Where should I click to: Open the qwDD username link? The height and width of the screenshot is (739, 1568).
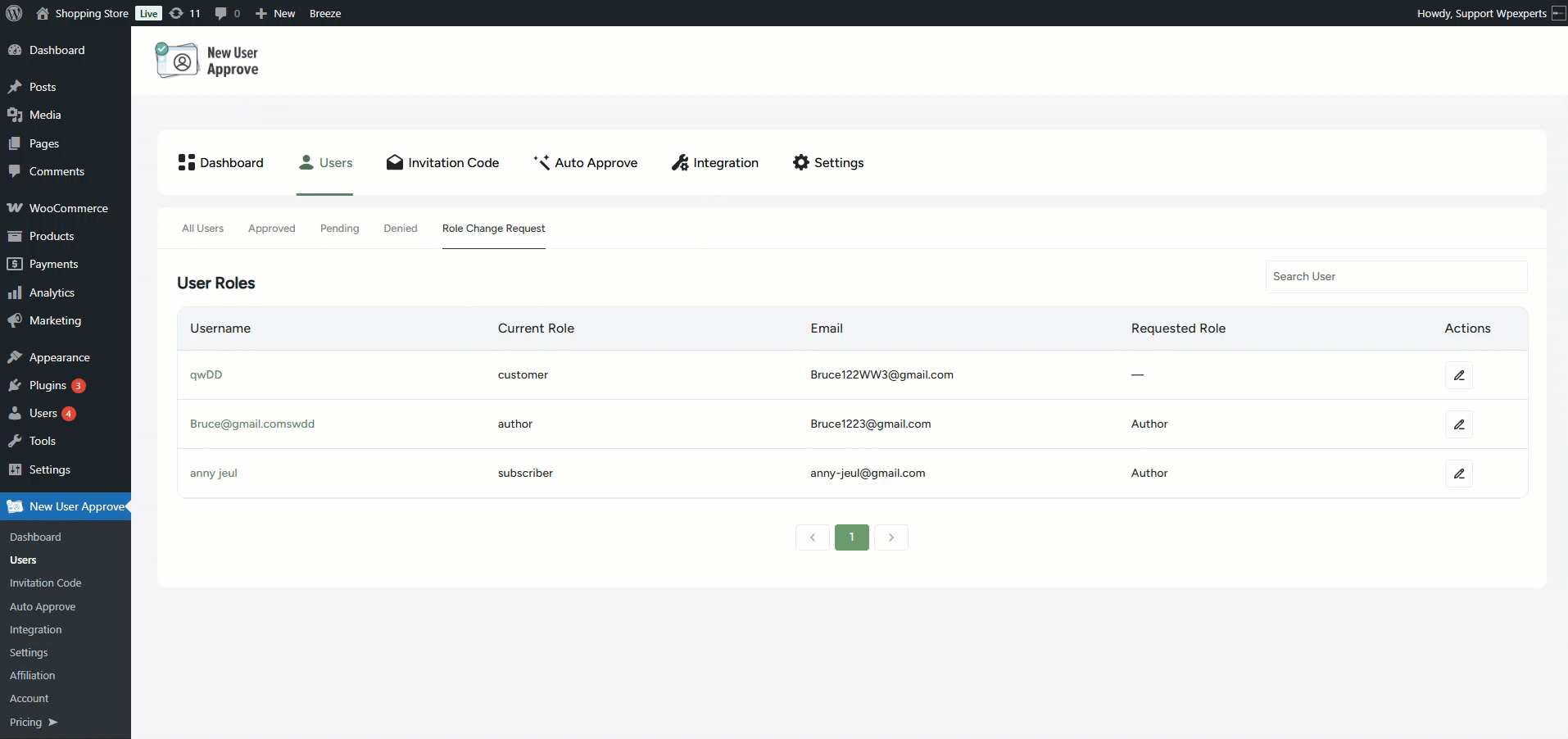point(206,374)
